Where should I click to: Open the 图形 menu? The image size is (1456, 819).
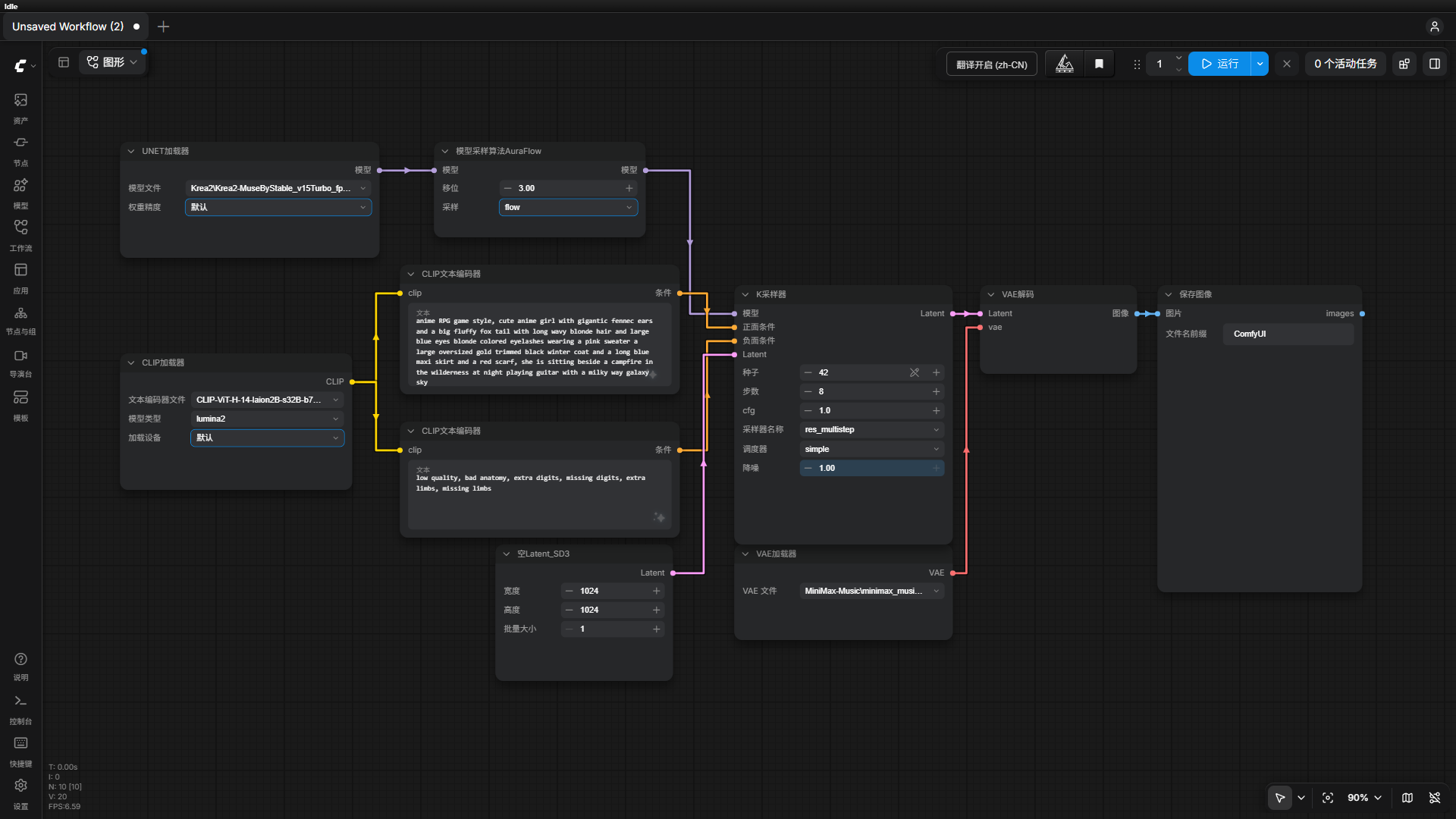pyautogui.click(x=112, y=62)
